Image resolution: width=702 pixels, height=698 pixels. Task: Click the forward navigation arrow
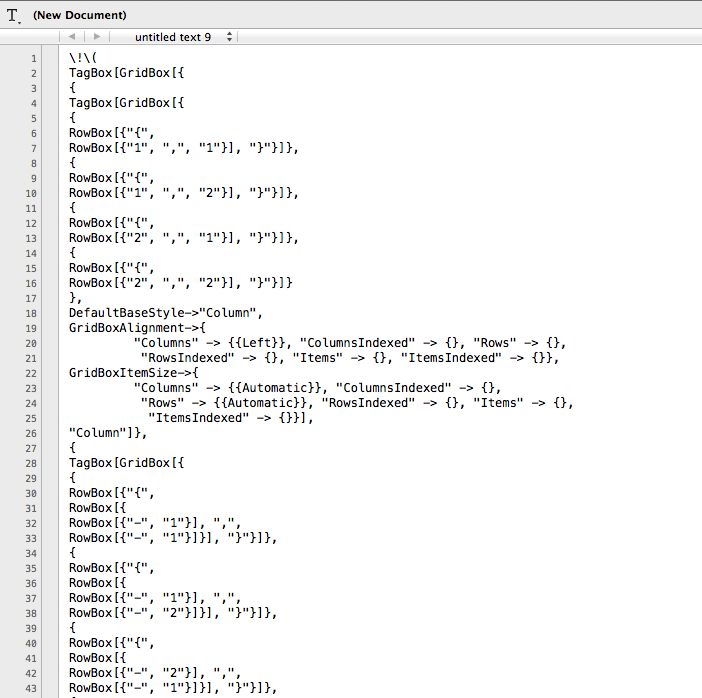pyautogui.click(x=95, y=37)
